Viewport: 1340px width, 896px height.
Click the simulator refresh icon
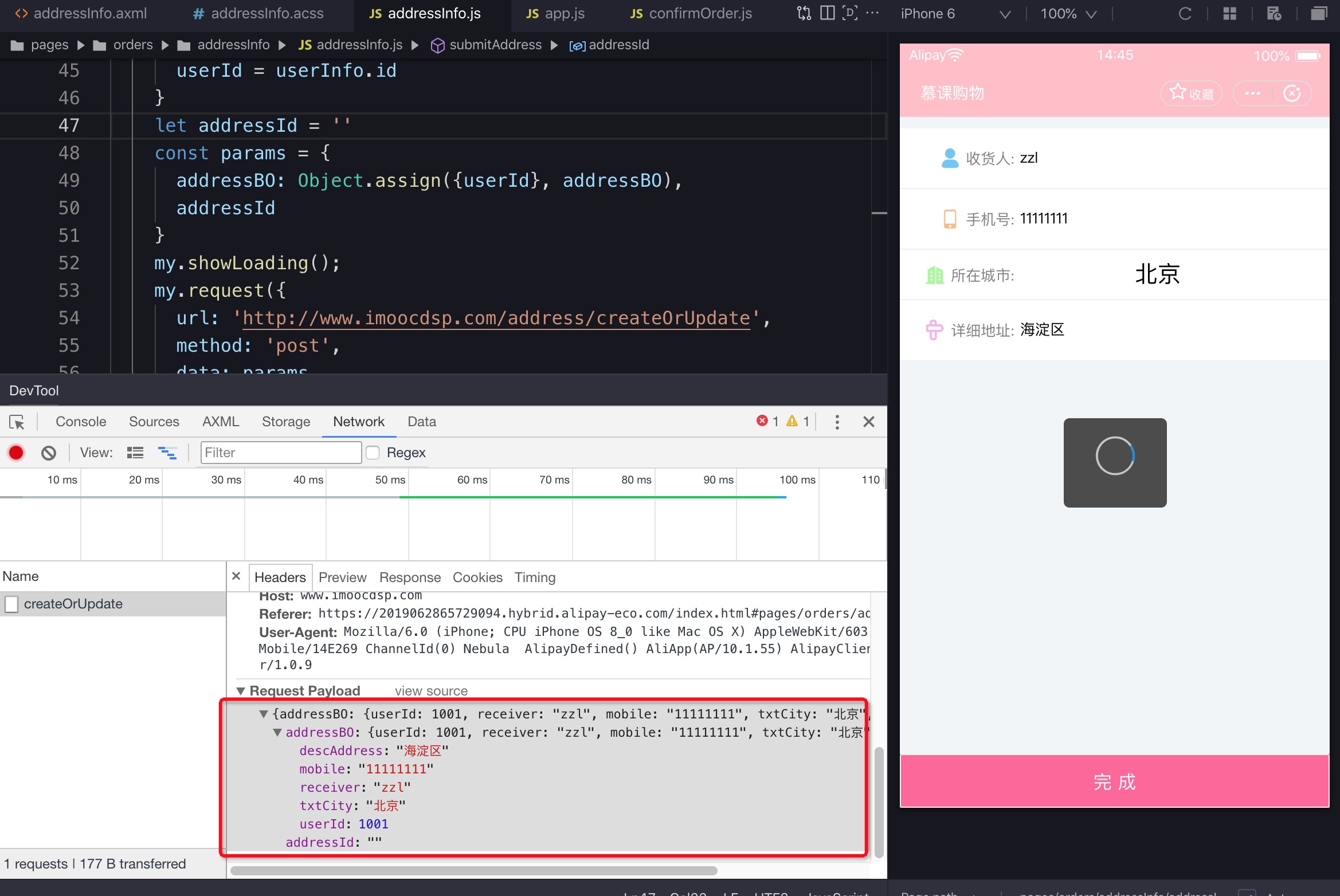coord(1185,14)
